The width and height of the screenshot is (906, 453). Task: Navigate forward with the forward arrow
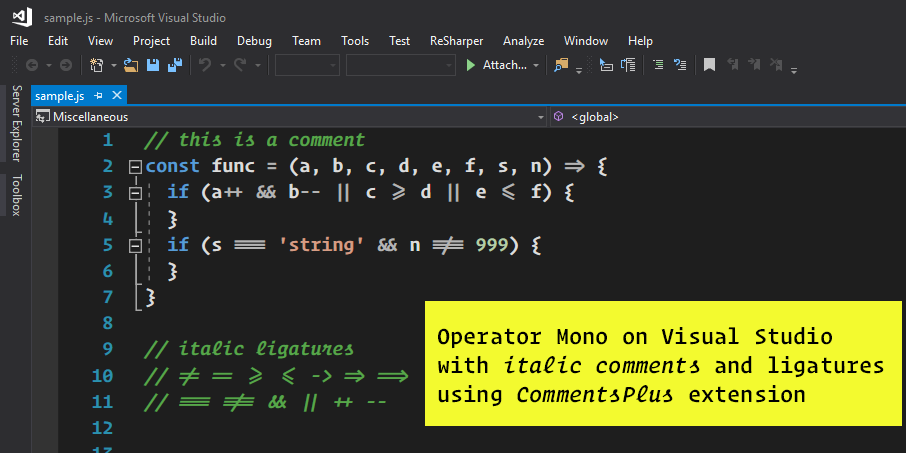coord(66,65)
